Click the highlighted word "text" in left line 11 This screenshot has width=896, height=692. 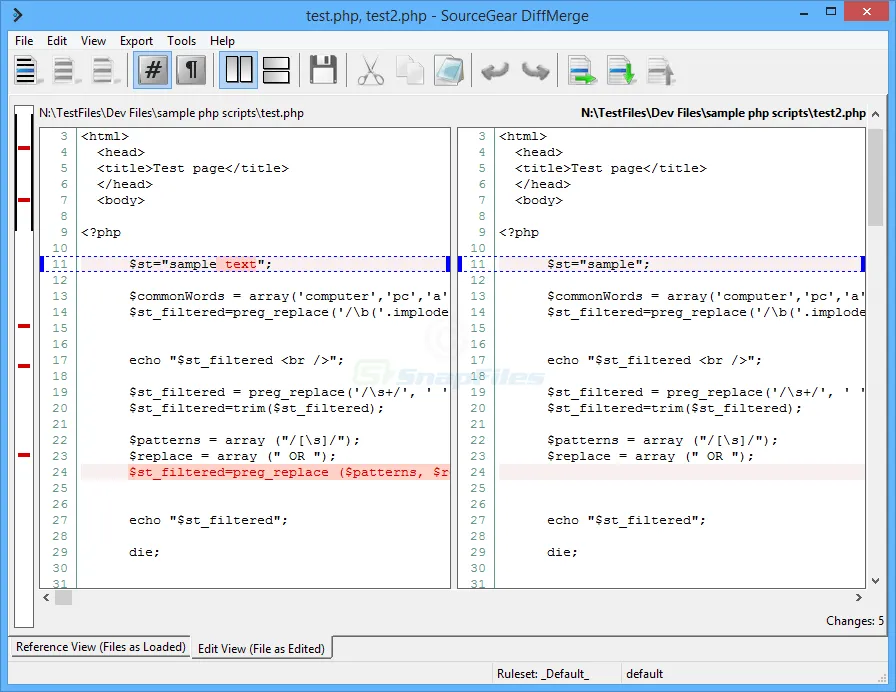click(x=241, y=264)
